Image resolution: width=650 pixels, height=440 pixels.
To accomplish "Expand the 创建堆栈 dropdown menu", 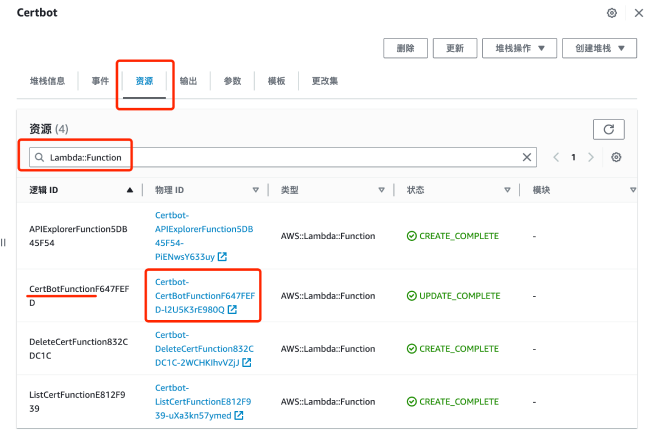I will 598,48.
